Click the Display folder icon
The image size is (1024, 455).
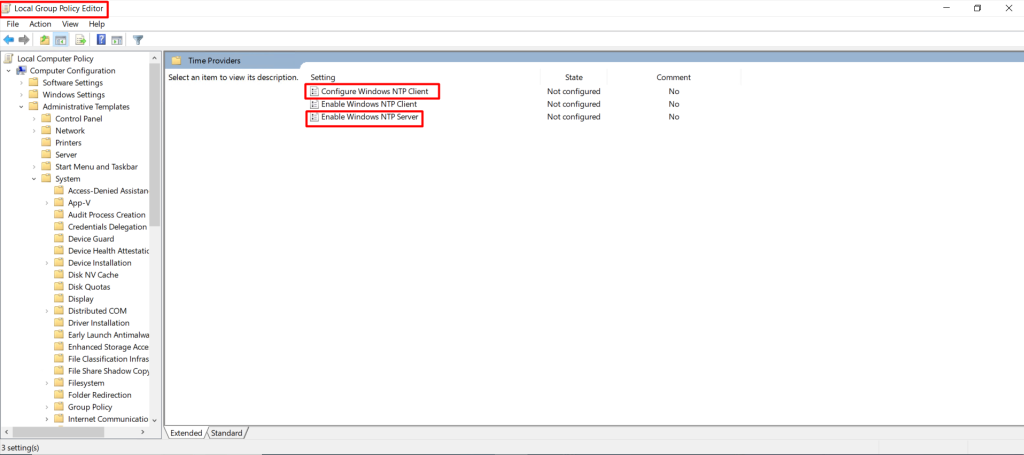pyautogui.click(x=59, y=299)
